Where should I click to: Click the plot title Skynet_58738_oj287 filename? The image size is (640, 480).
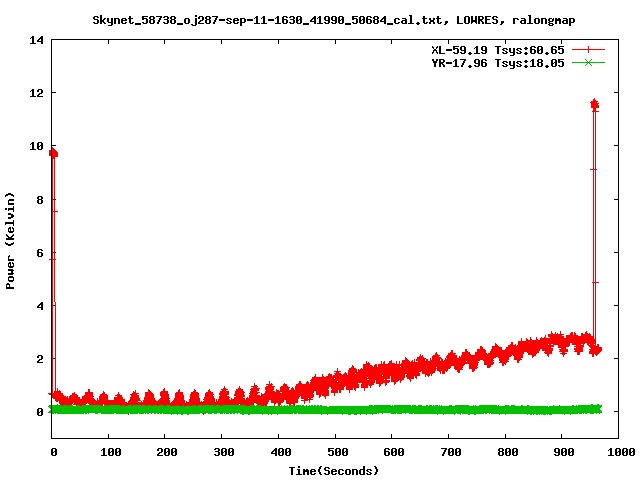(267, 20)
